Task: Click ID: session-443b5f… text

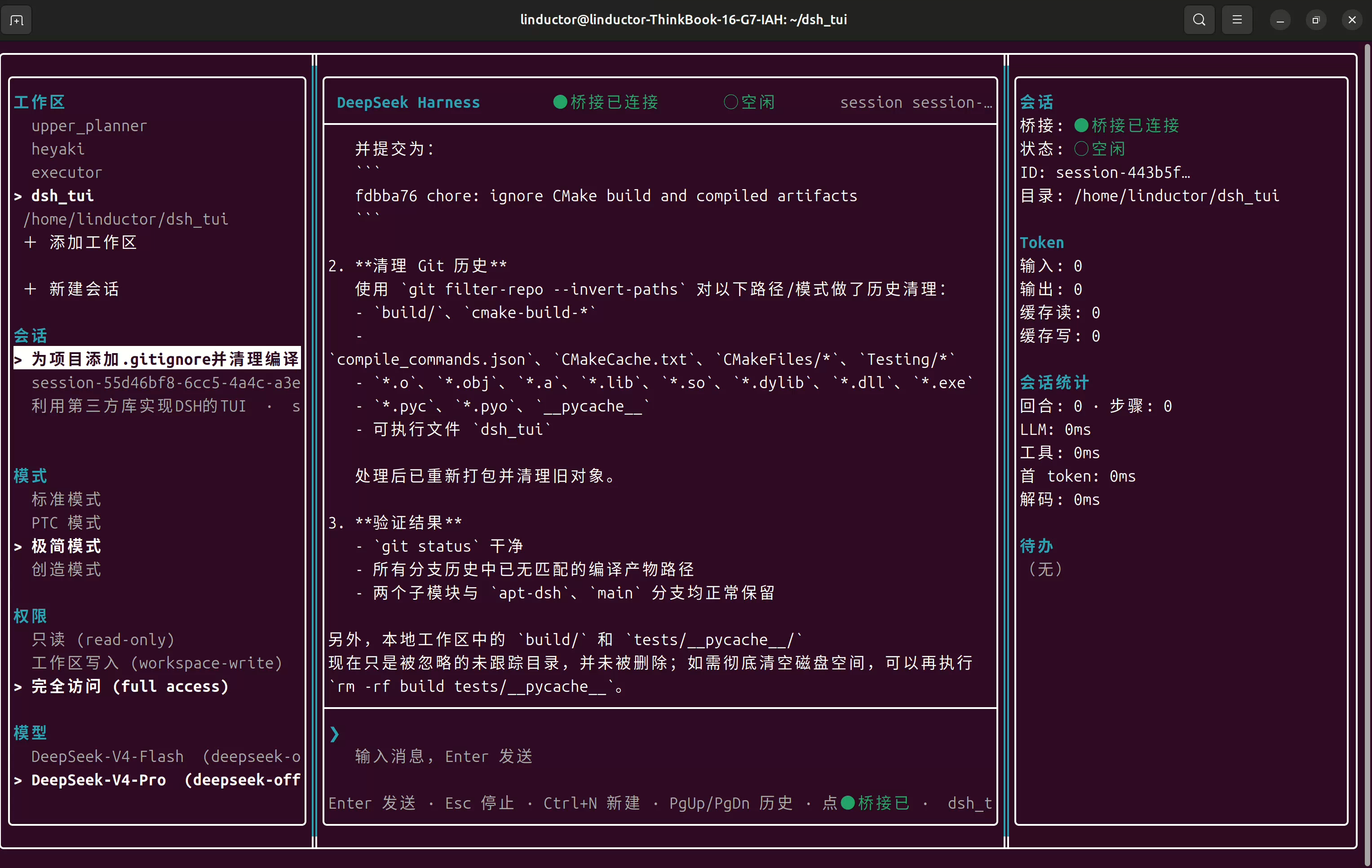Action: (x=1105, y=172)
